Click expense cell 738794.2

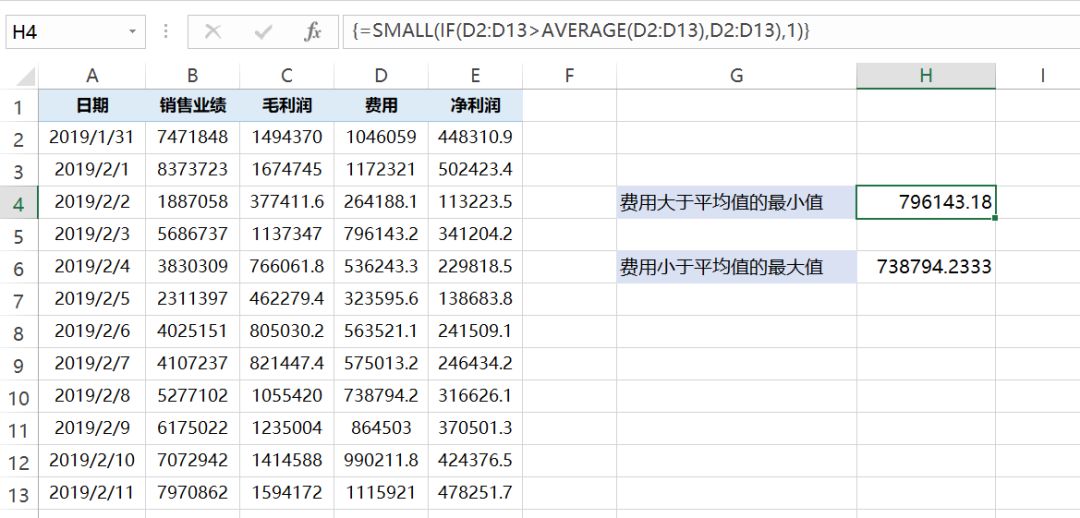(381, 396)
